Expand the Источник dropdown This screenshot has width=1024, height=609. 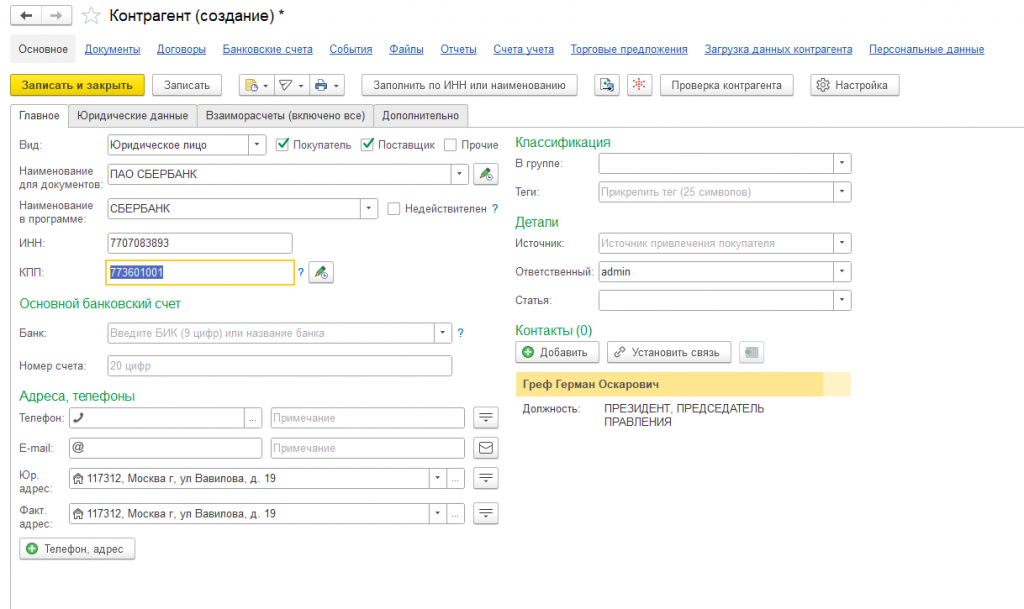[842, 243]
